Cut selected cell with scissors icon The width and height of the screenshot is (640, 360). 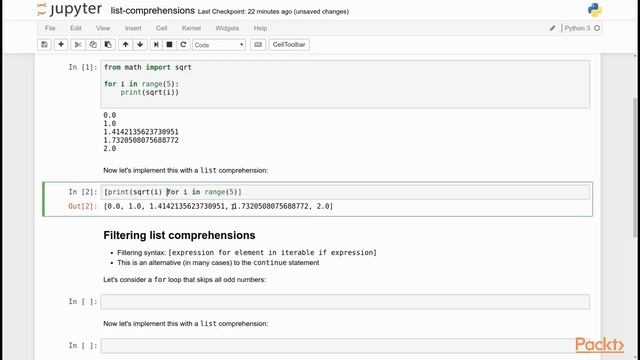78,44
